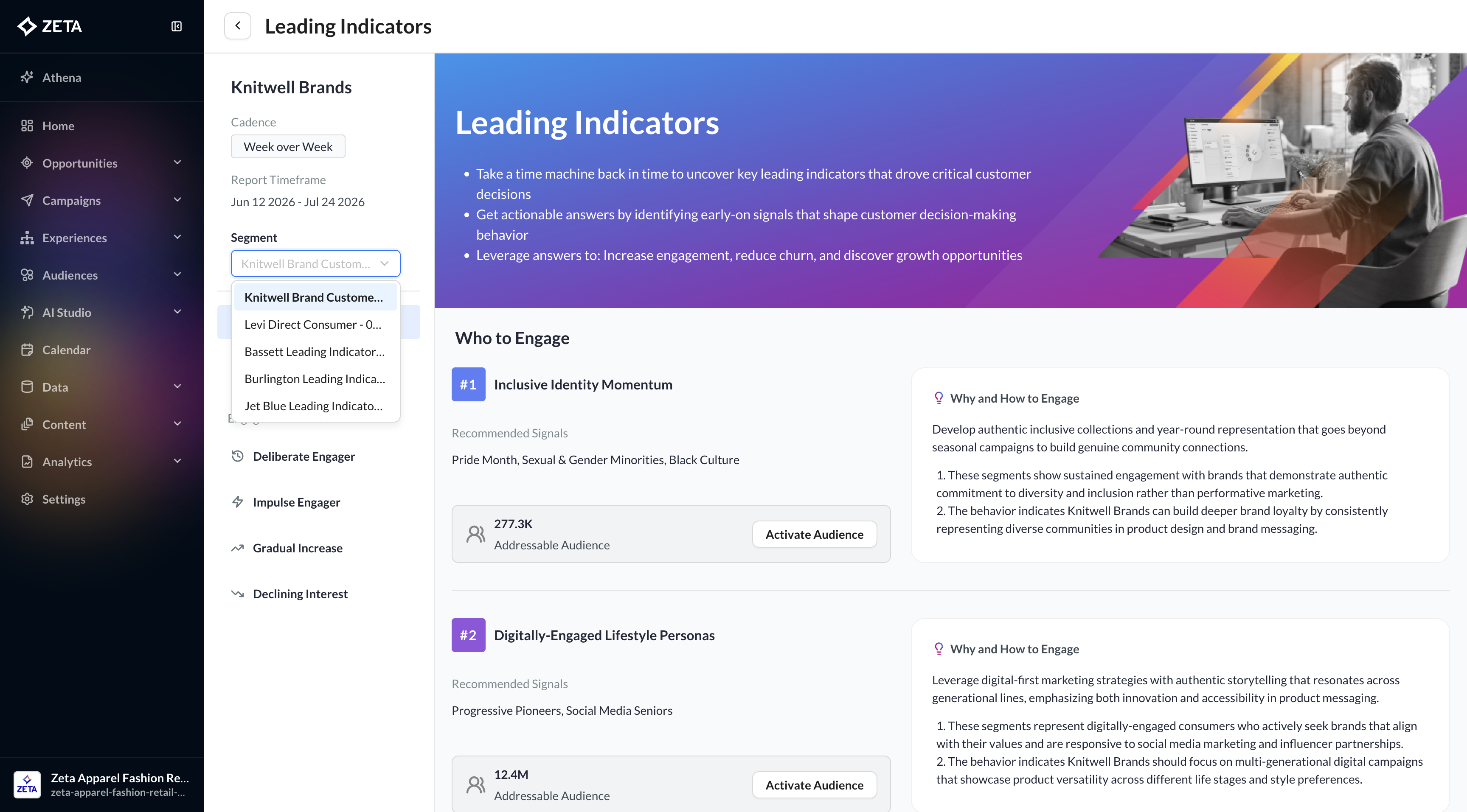The image size is (1467, 812).
Task: Select Jet Blue Leading Indicator segment option
Action: tap(315, 406)
